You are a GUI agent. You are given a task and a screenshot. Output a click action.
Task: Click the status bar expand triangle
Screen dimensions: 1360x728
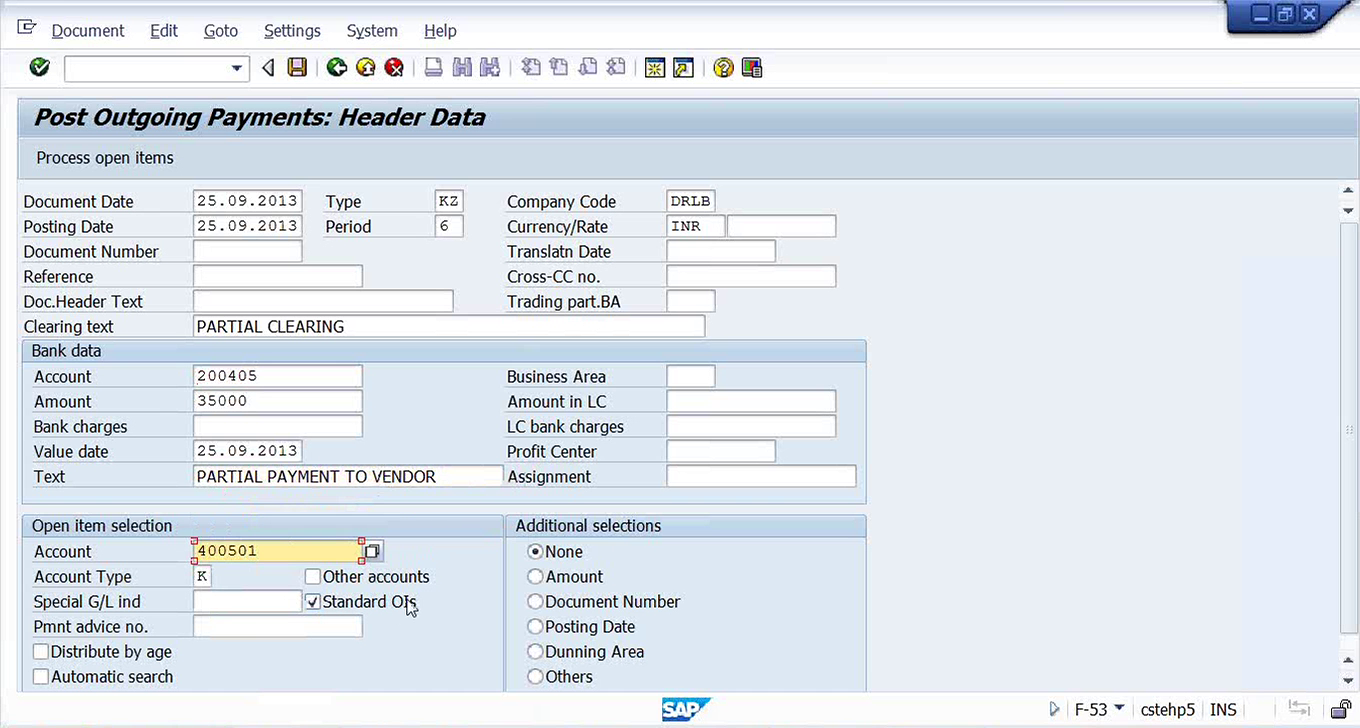1054,709
